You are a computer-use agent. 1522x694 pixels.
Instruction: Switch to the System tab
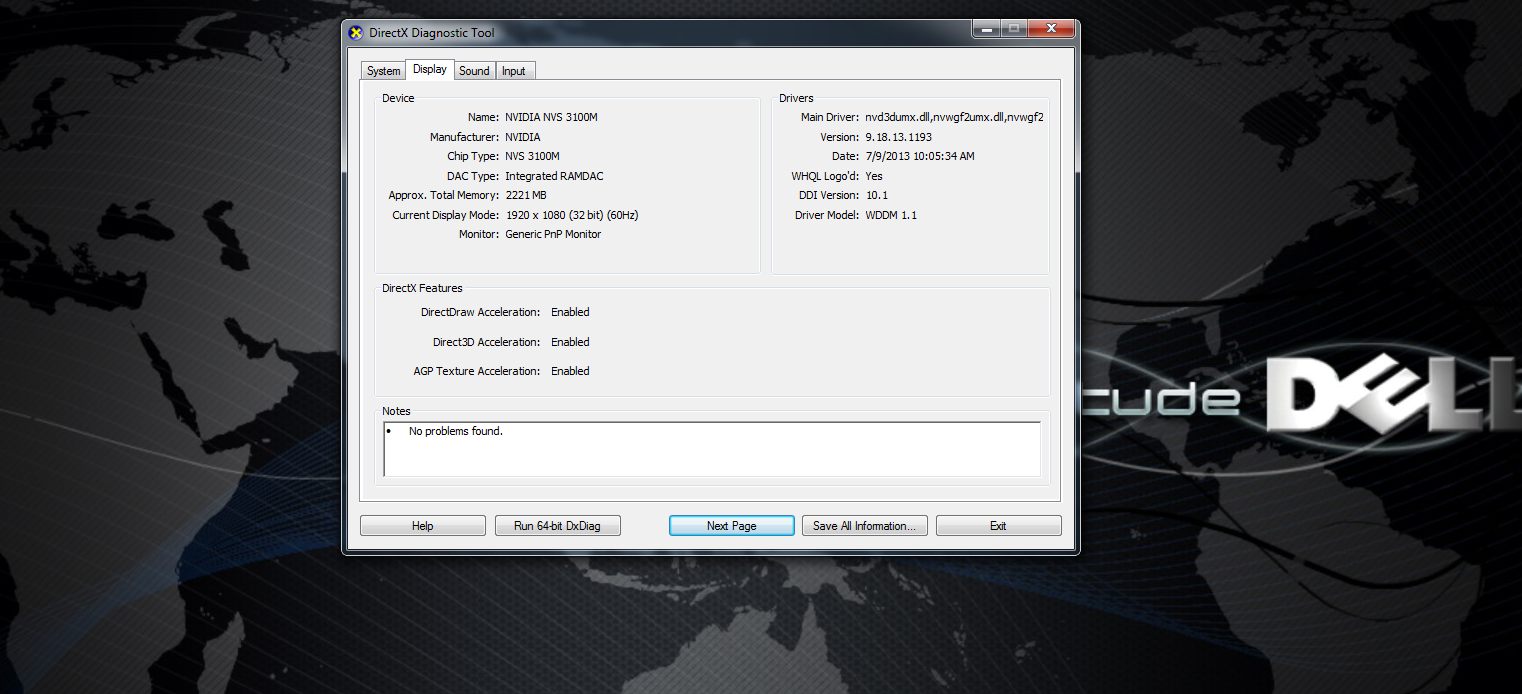(383, 71)
